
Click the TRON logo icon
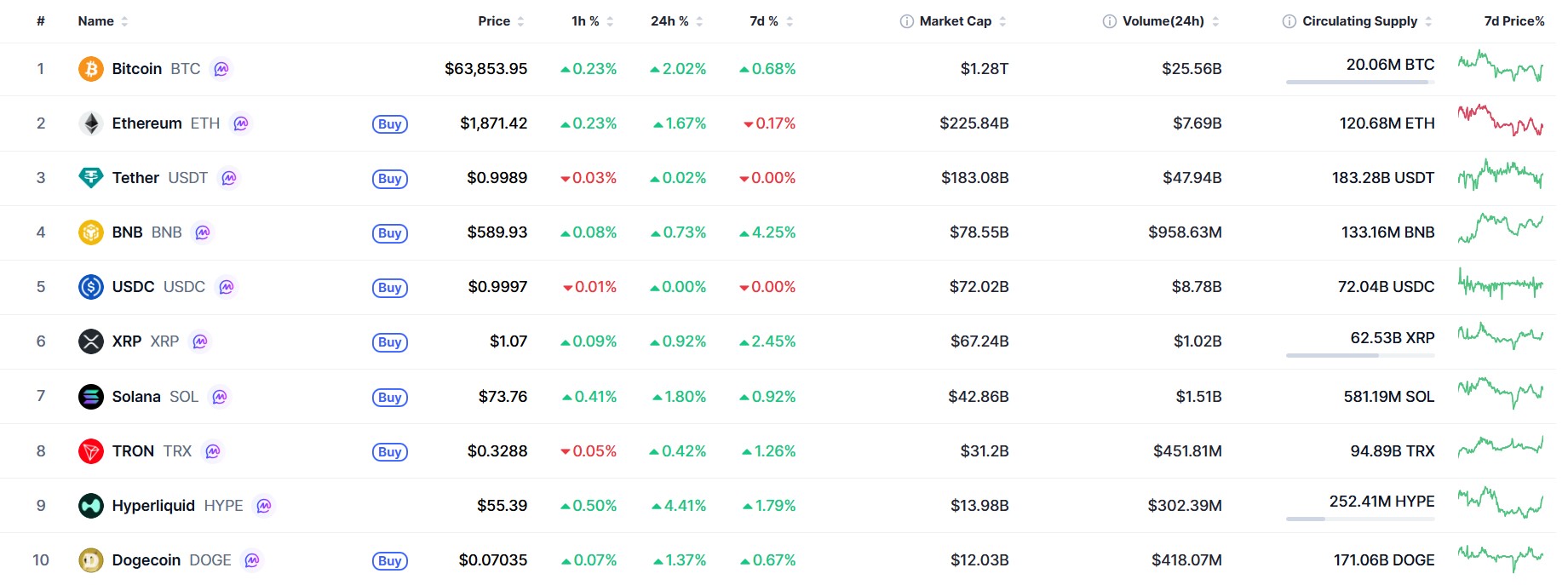pyautogui.click(x=91, y=451)
